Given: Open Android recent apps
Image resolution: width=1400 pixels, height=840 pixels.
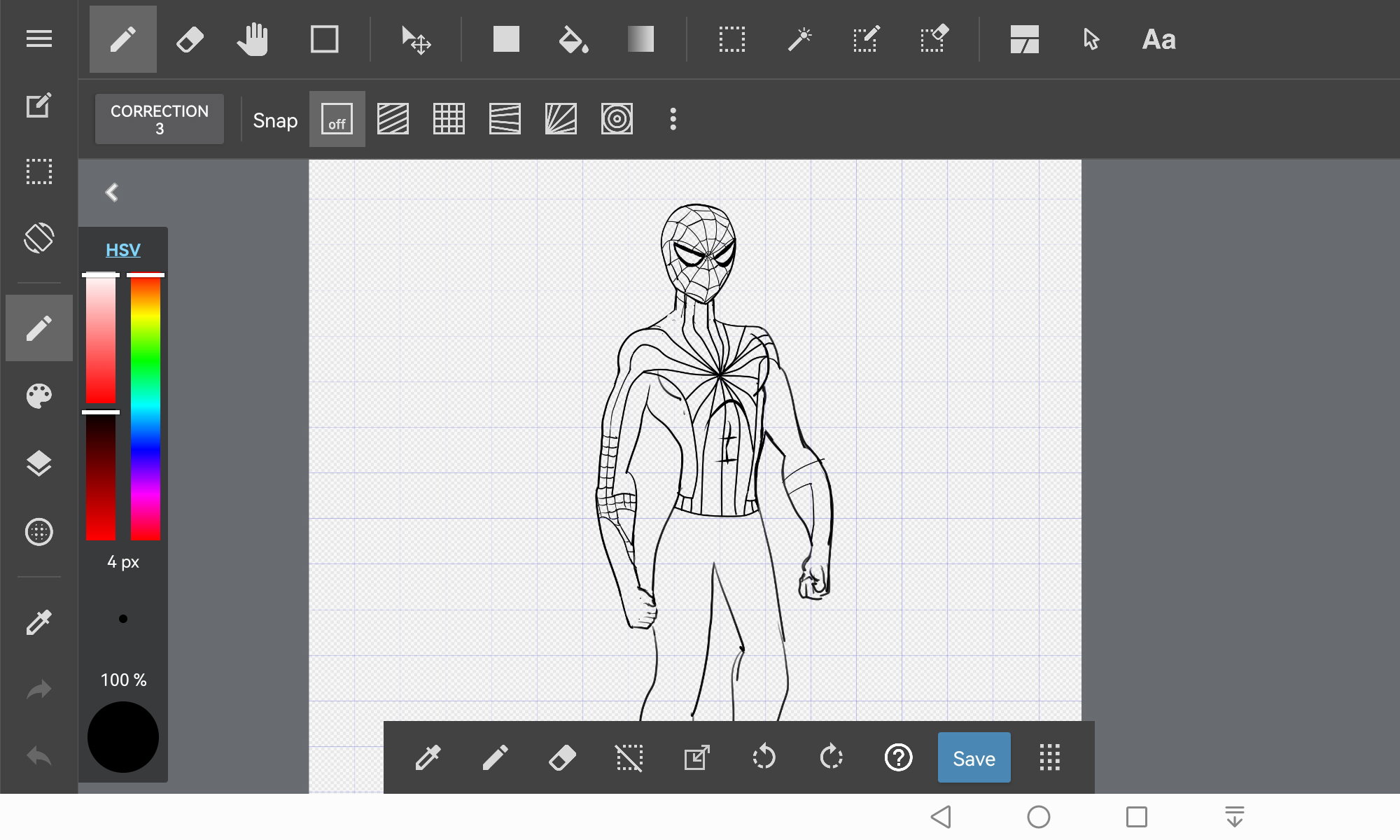Looking at the screenshot, I should pos(1136,817).
